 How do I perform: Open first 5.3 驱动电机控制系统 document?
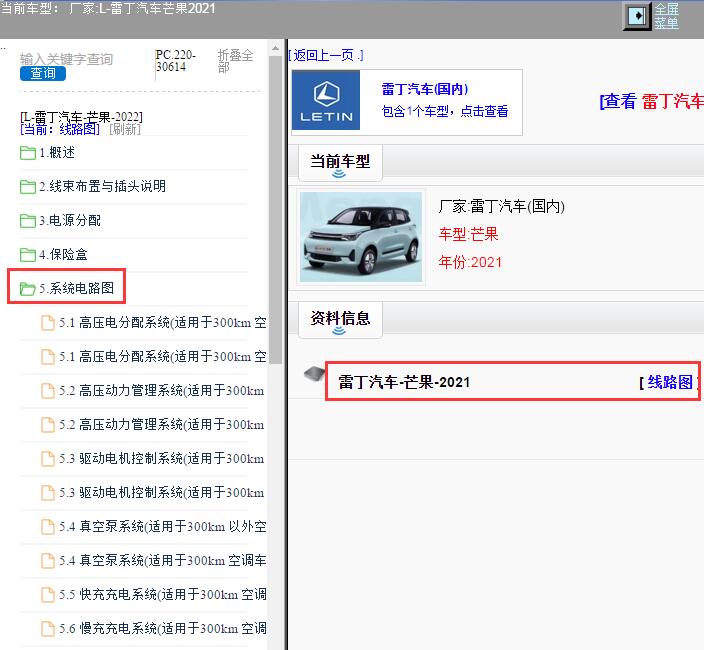pyautogui.click(x=162, y=458)
